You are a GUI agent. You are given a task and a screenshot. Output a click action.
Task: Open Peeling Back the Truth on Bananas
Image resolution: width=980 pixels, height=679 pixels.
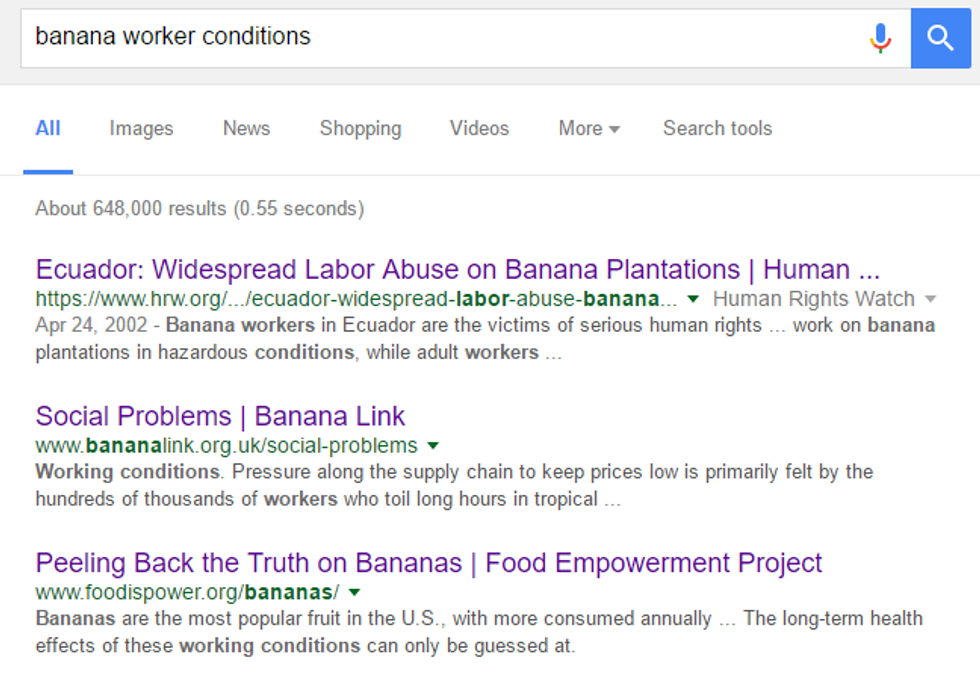click(x=428, y=562)
